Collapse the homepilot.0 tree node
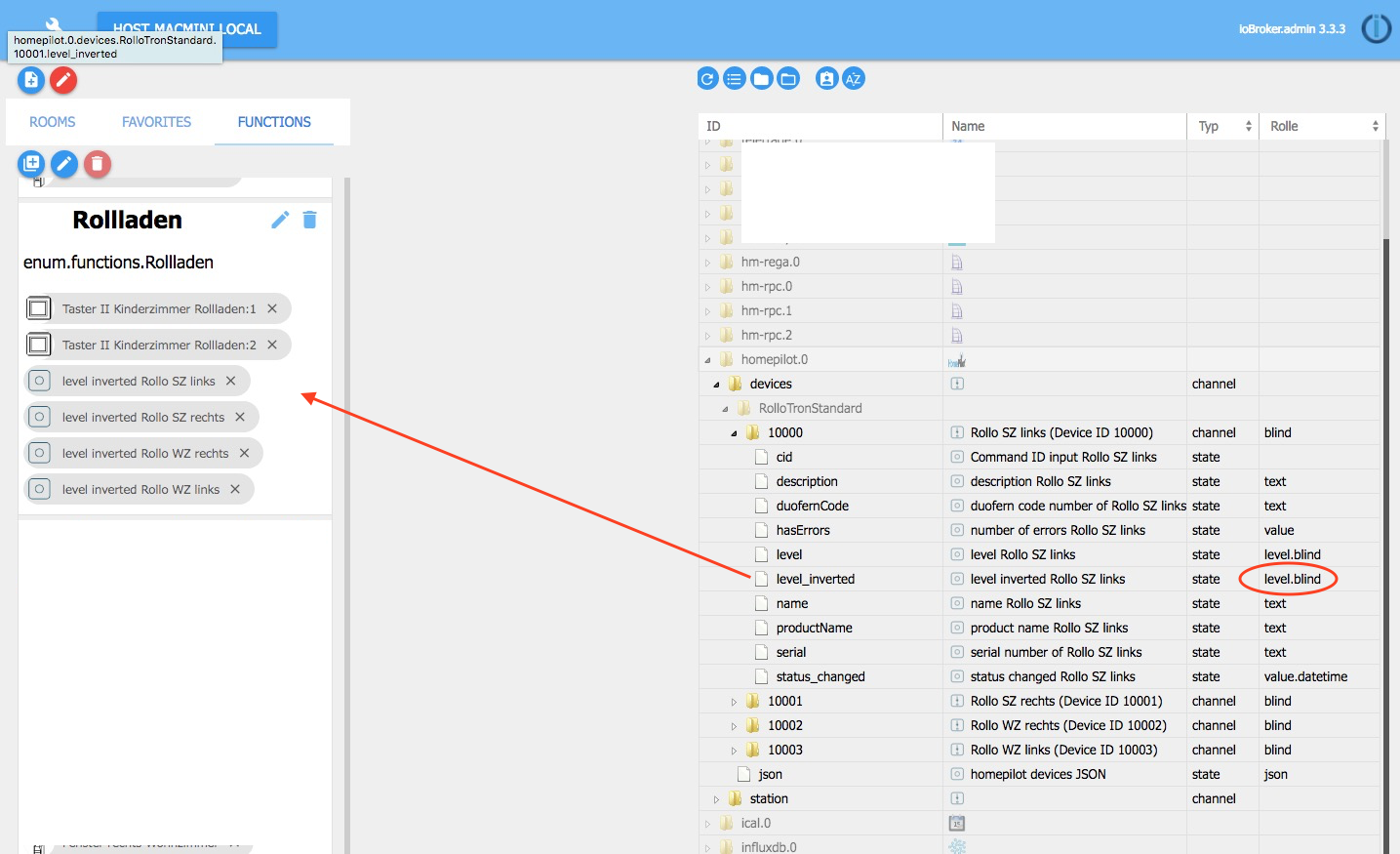 pyautogui.click(x=708, y=360)
